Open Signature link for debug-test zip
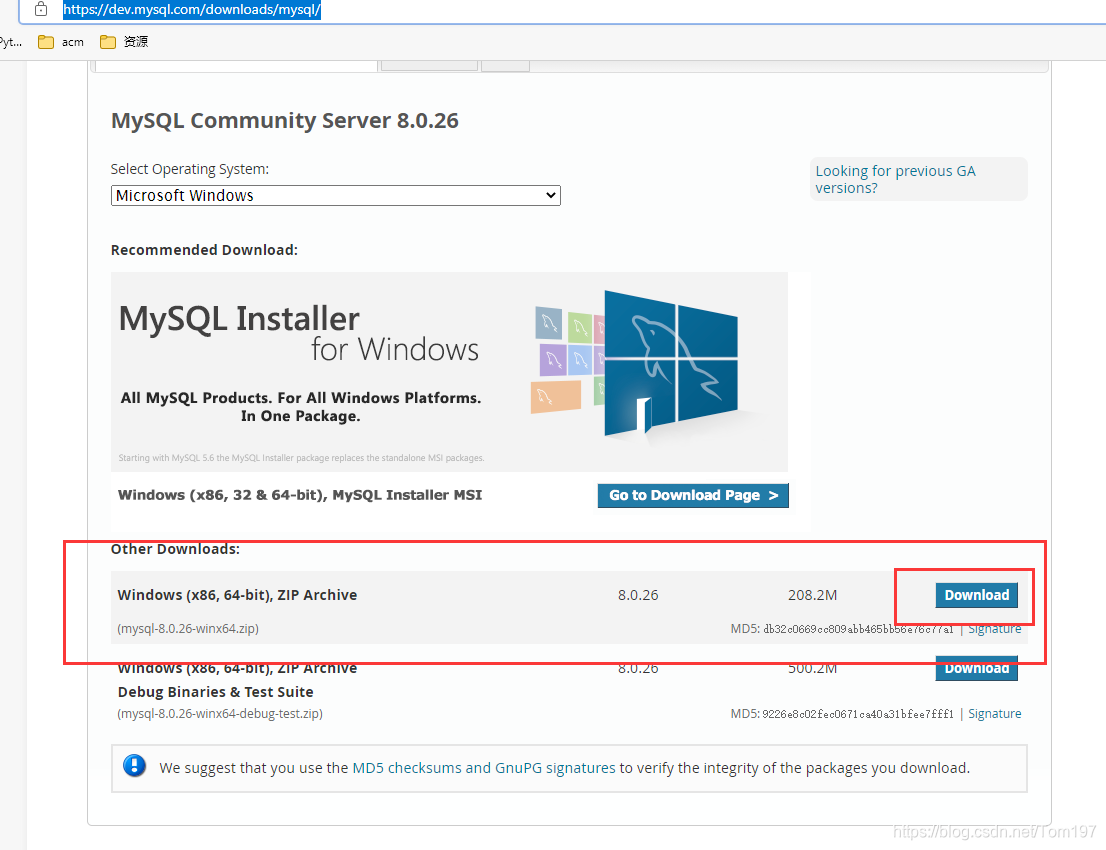The width and height of the screenshot is (1106, 850). pos(995,714)
